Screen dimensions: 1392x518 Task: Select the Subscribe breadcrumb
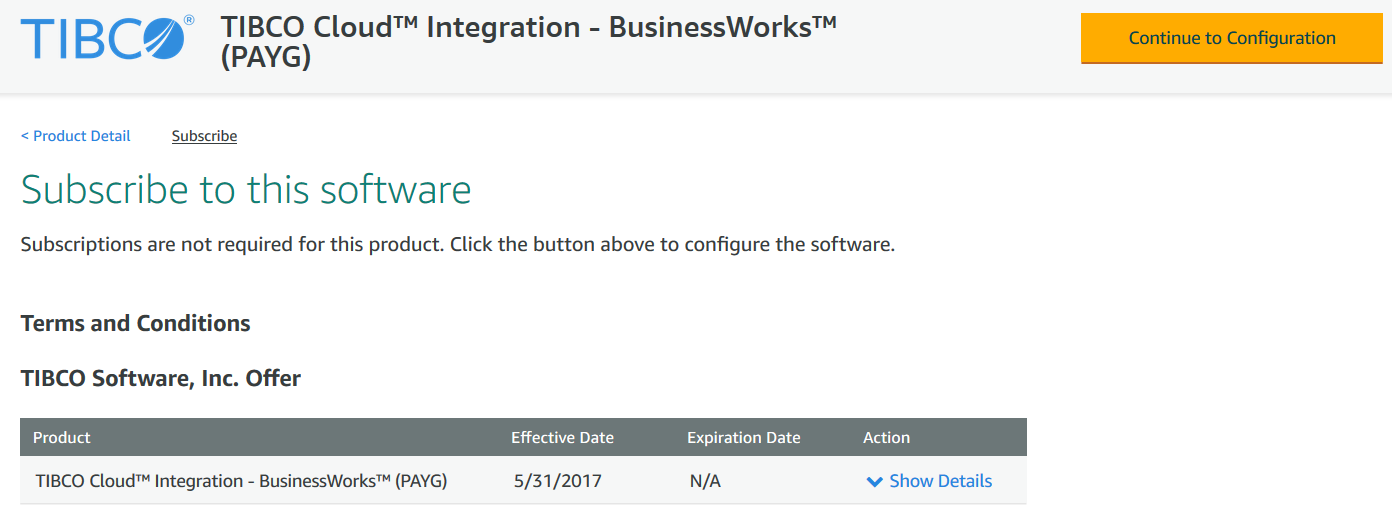click(x=204, y=136)
